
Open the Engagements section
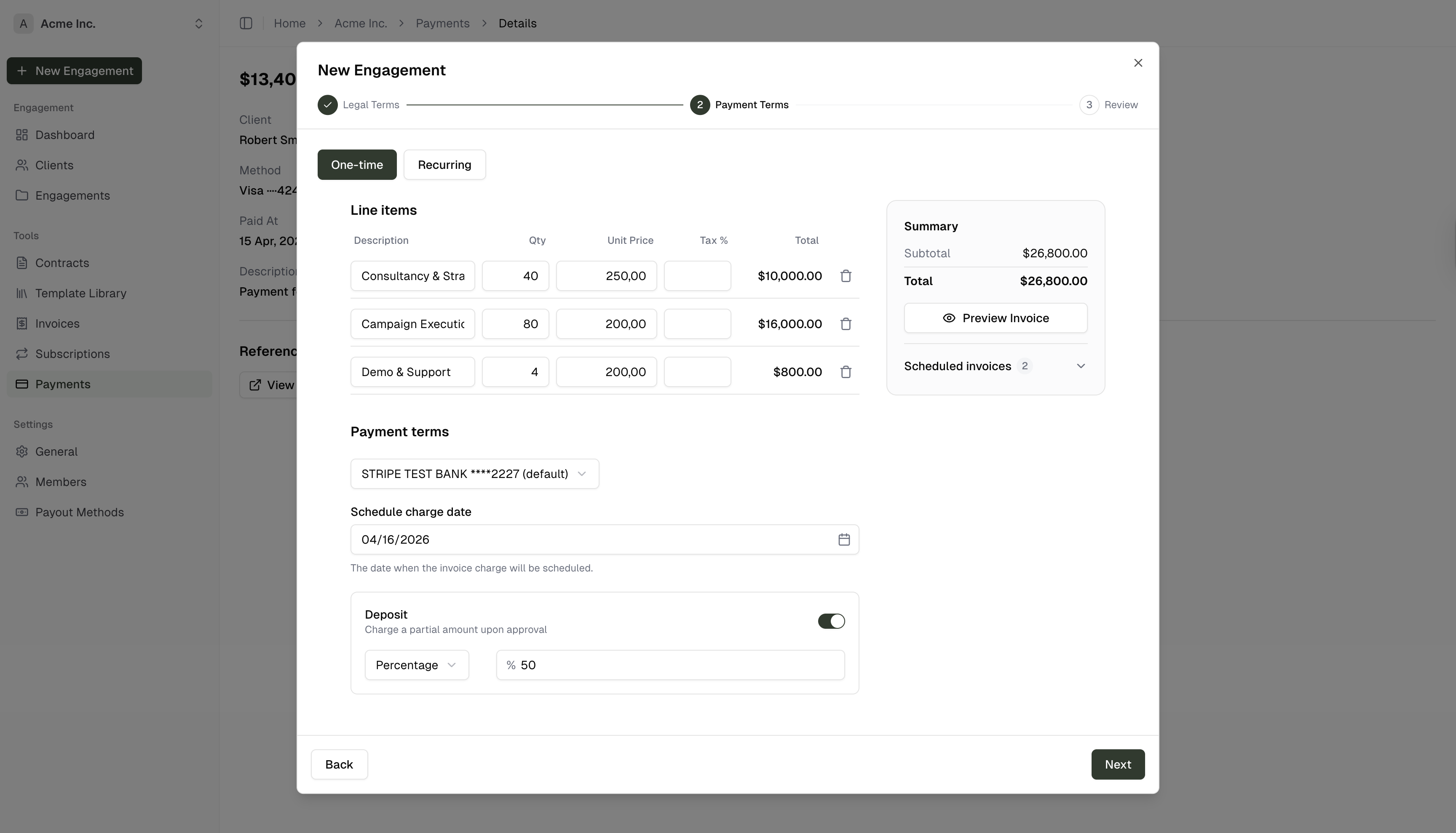click(x=73, y=195)
